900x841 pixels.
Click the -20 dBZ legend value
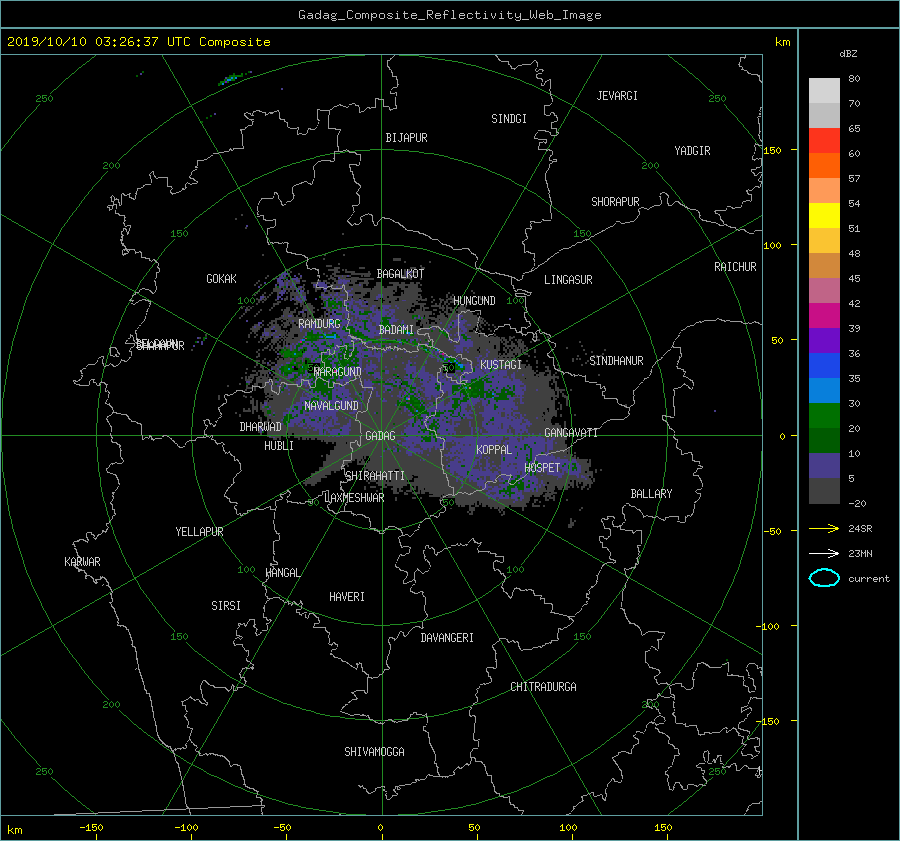point(857,503)
